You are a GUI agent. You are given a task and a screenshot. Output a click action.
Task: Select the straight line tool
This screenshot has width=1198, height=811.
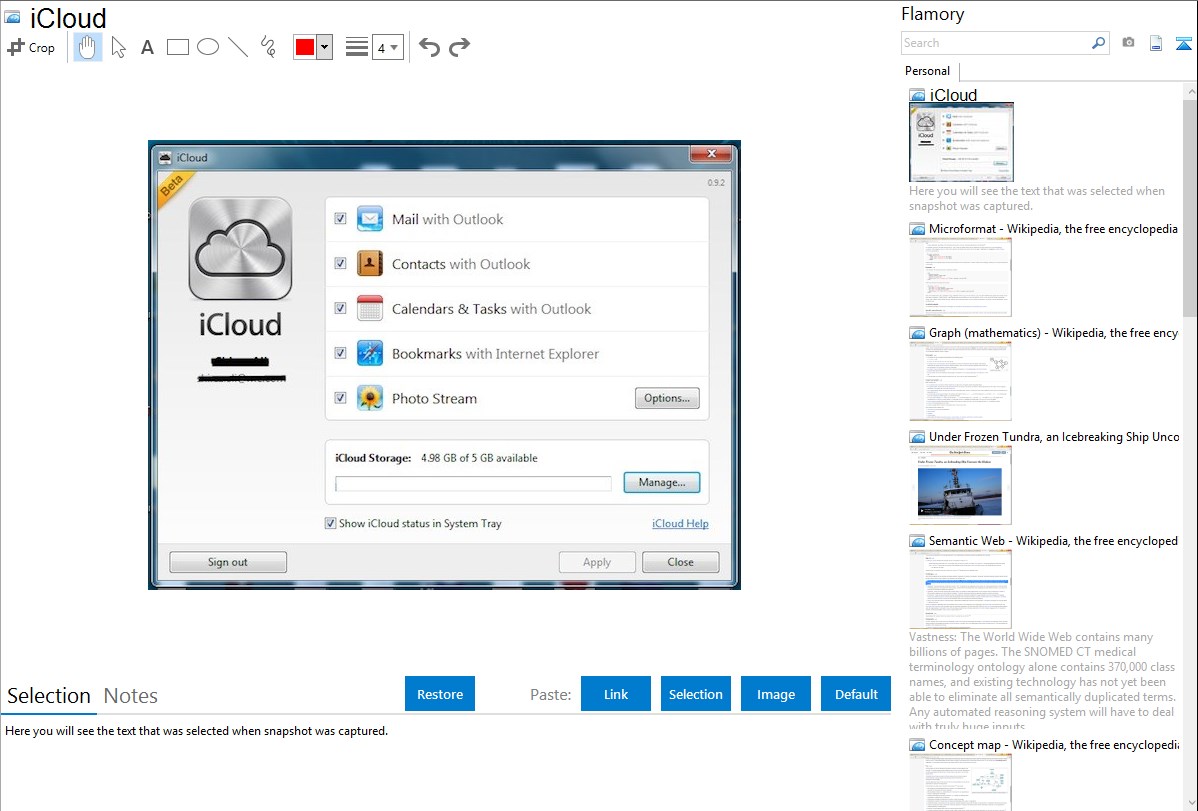tap(238, 47)
